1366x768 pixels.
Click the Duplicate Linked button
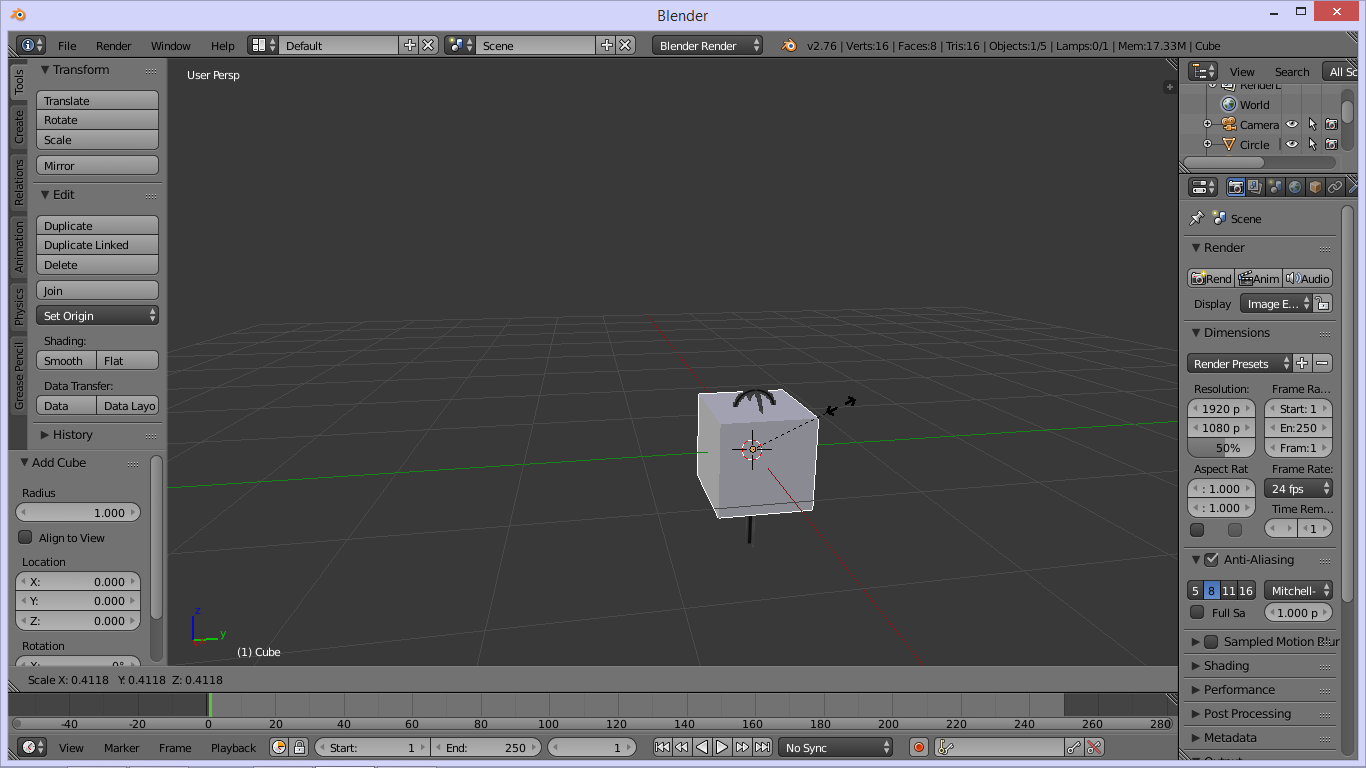point(98,244)
